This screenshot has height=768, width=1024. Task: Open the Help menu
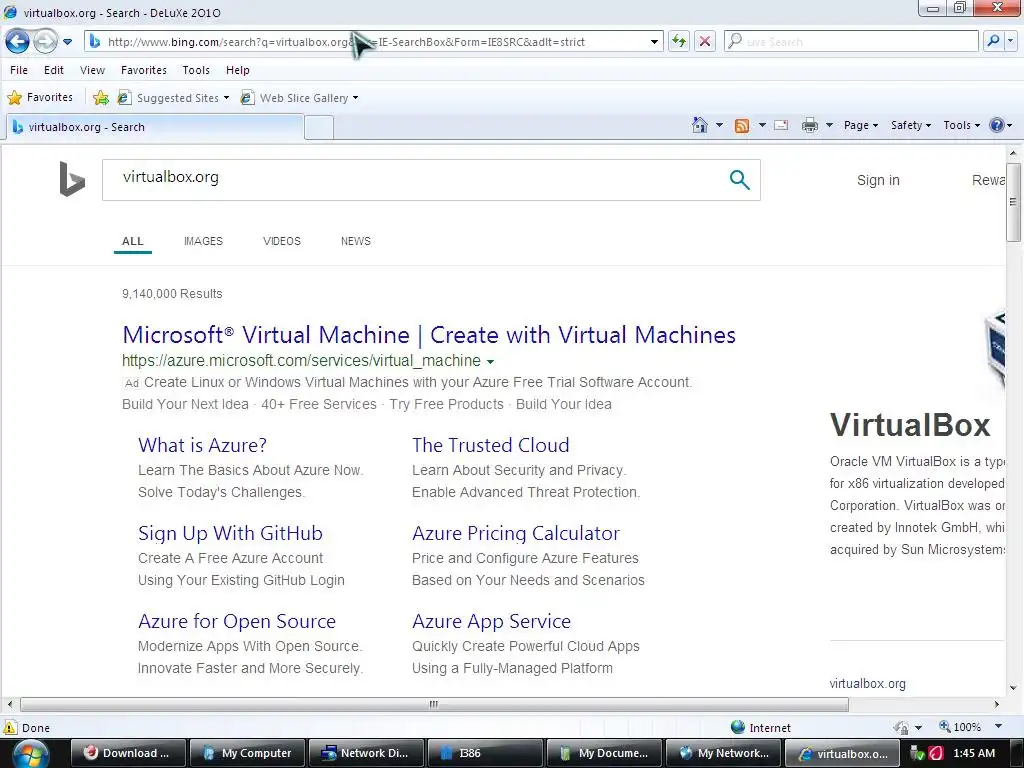[238, 70]
